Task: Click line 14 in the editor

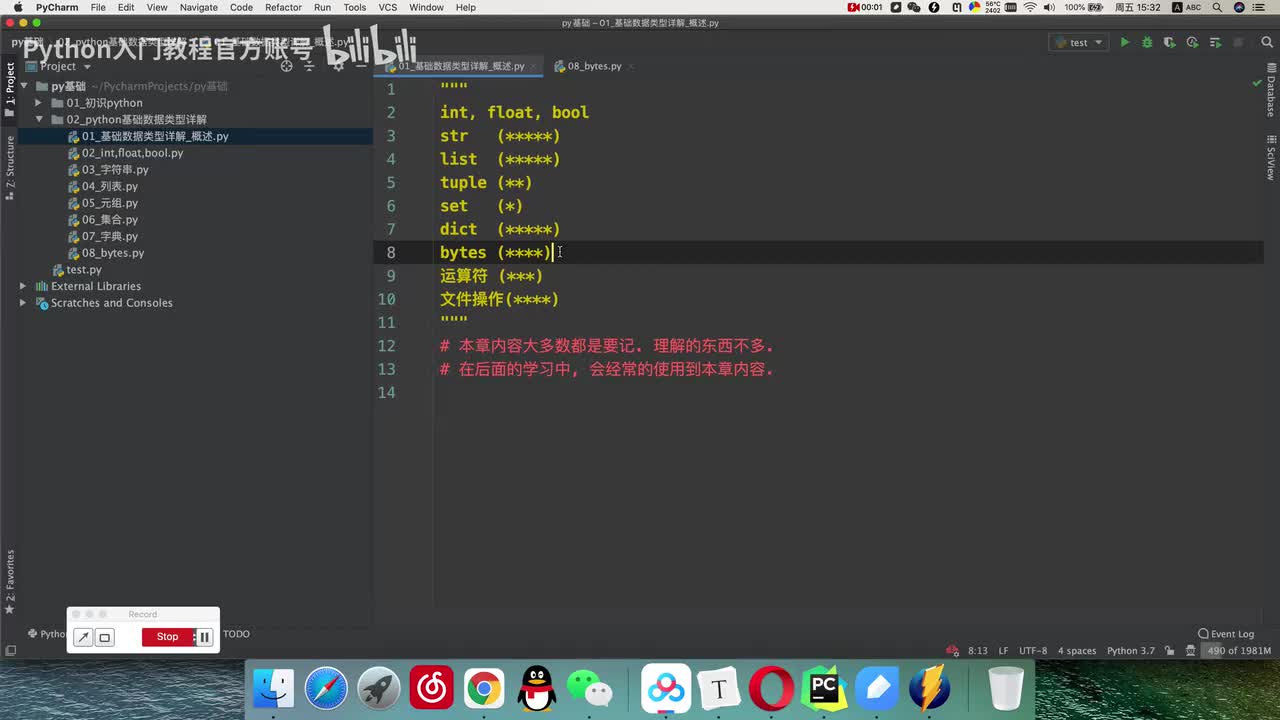Action: point(820,393)
